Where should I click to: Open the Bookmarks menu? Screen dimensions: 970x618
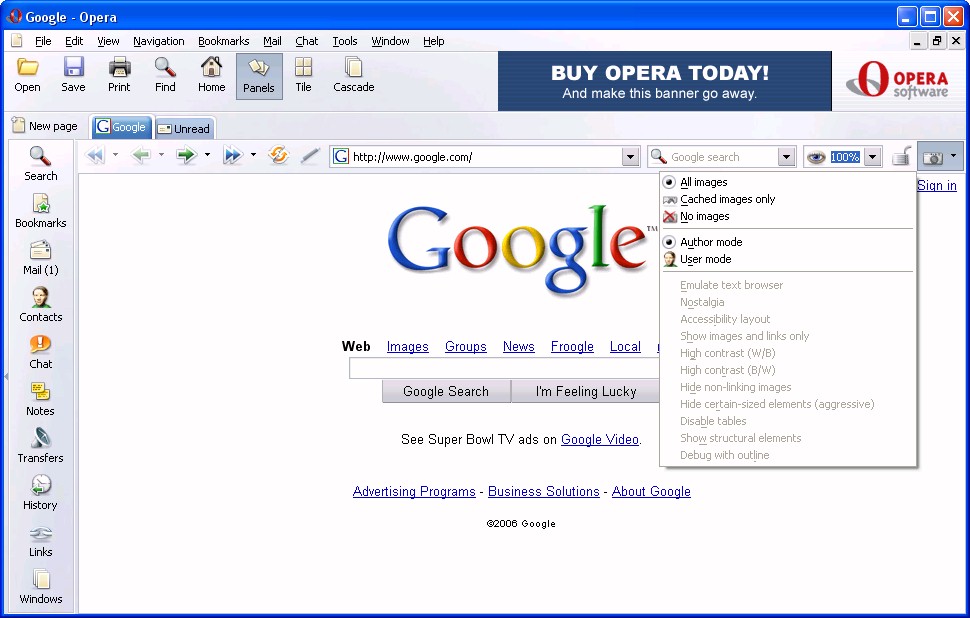pos(223,41)
